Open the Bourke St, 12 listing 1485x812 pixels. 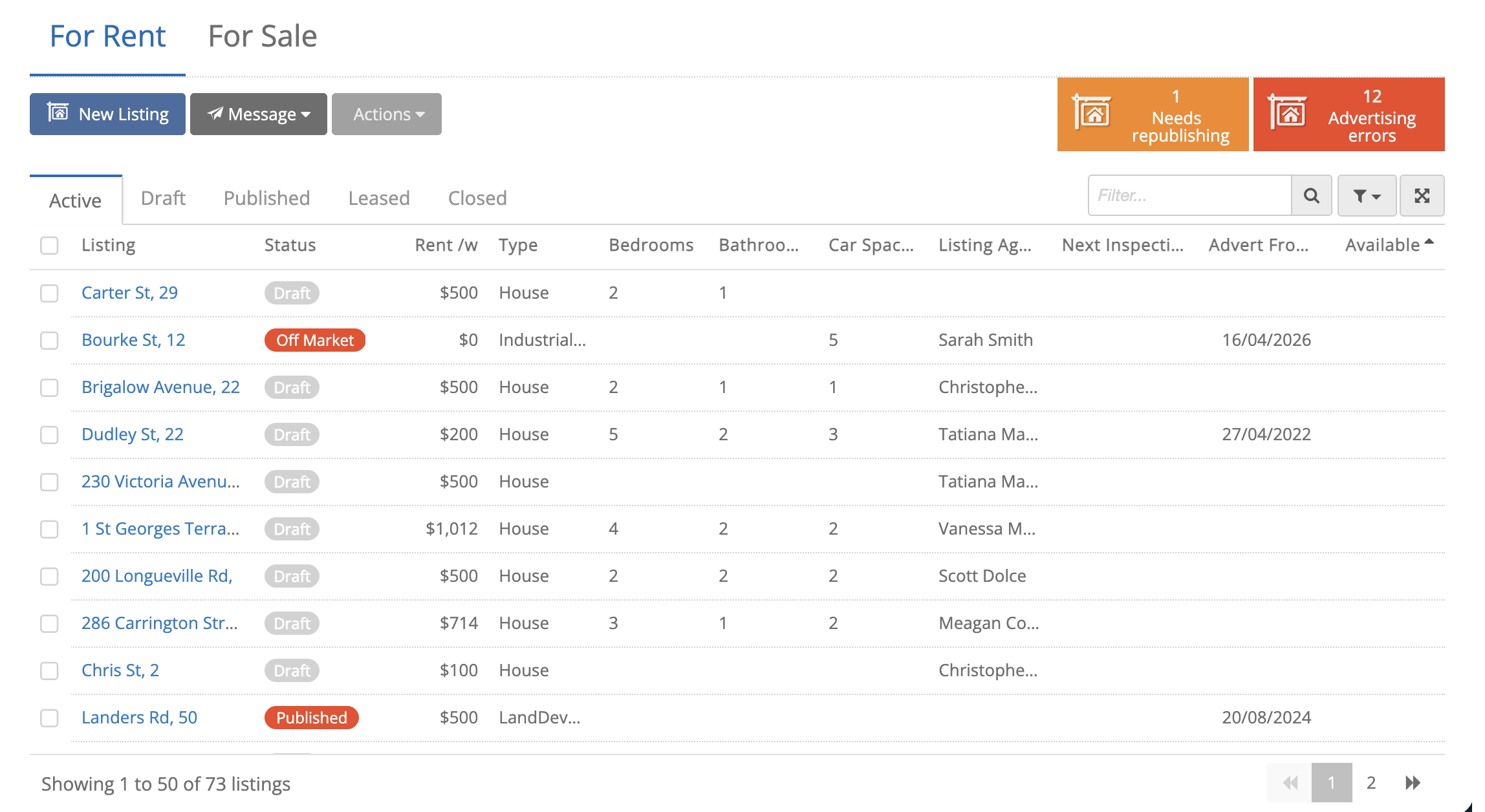coord(133,340)
